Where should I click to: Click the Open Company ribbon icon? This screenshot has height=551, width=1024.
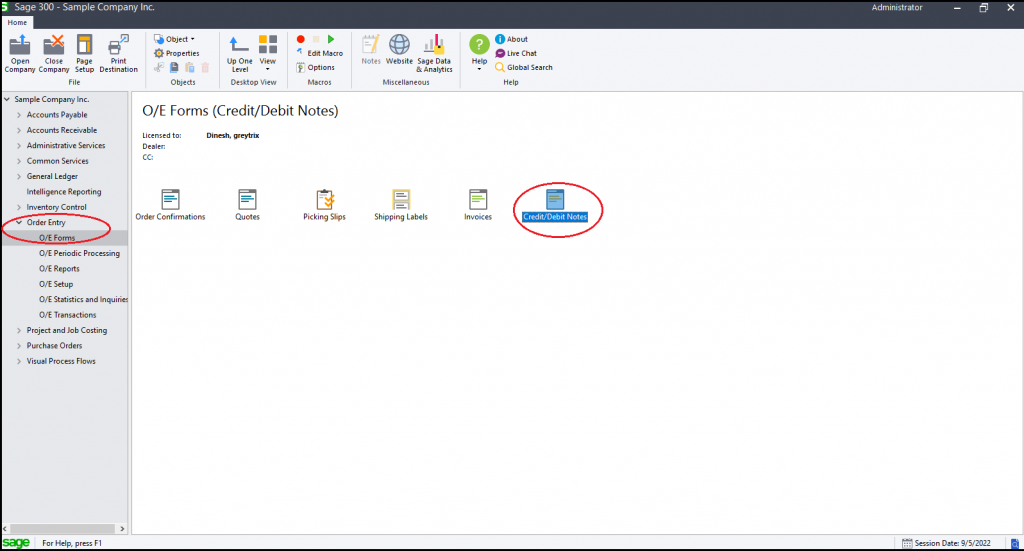coord(20,45)
